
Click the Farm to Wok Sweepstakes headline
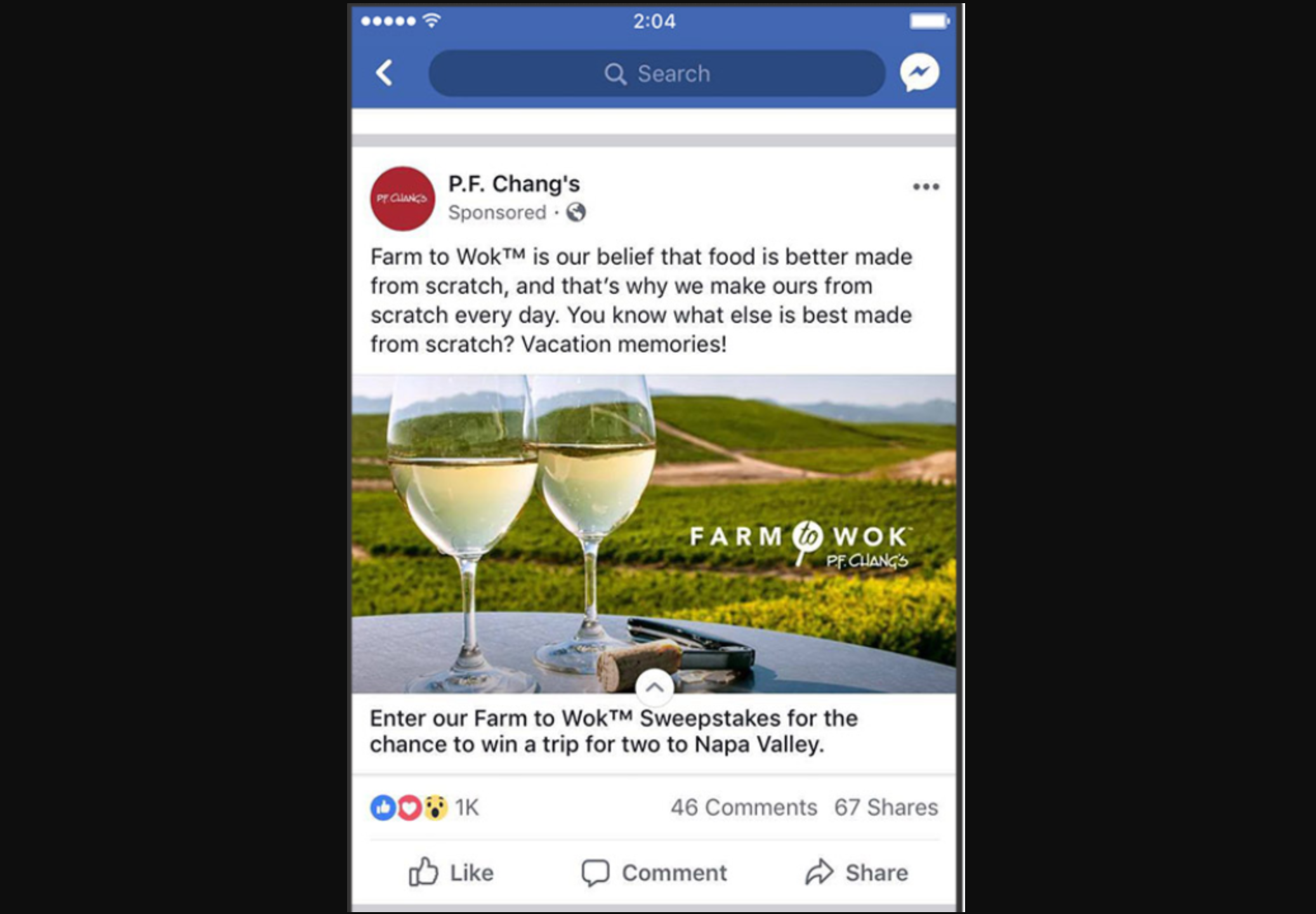614,731
